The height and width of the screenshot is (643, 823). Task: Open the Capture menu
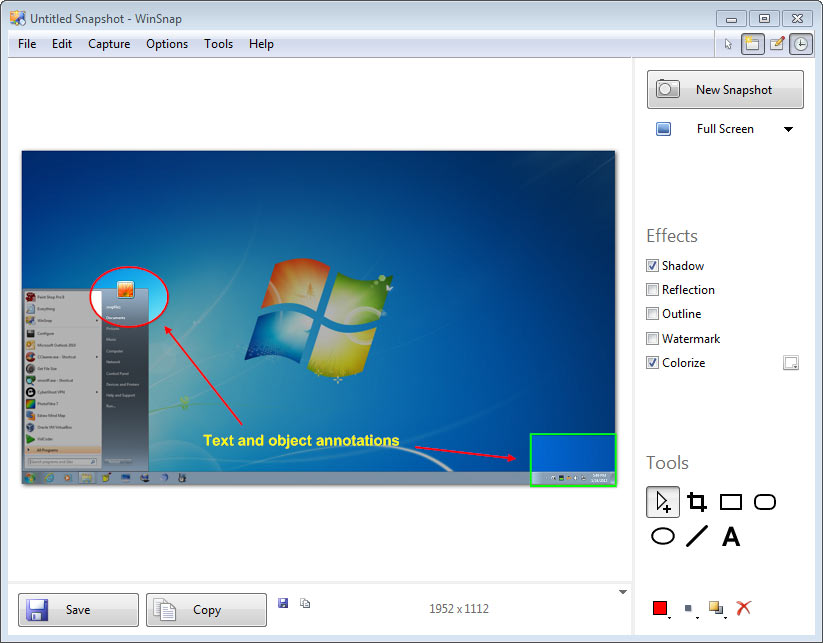(109, 44)
